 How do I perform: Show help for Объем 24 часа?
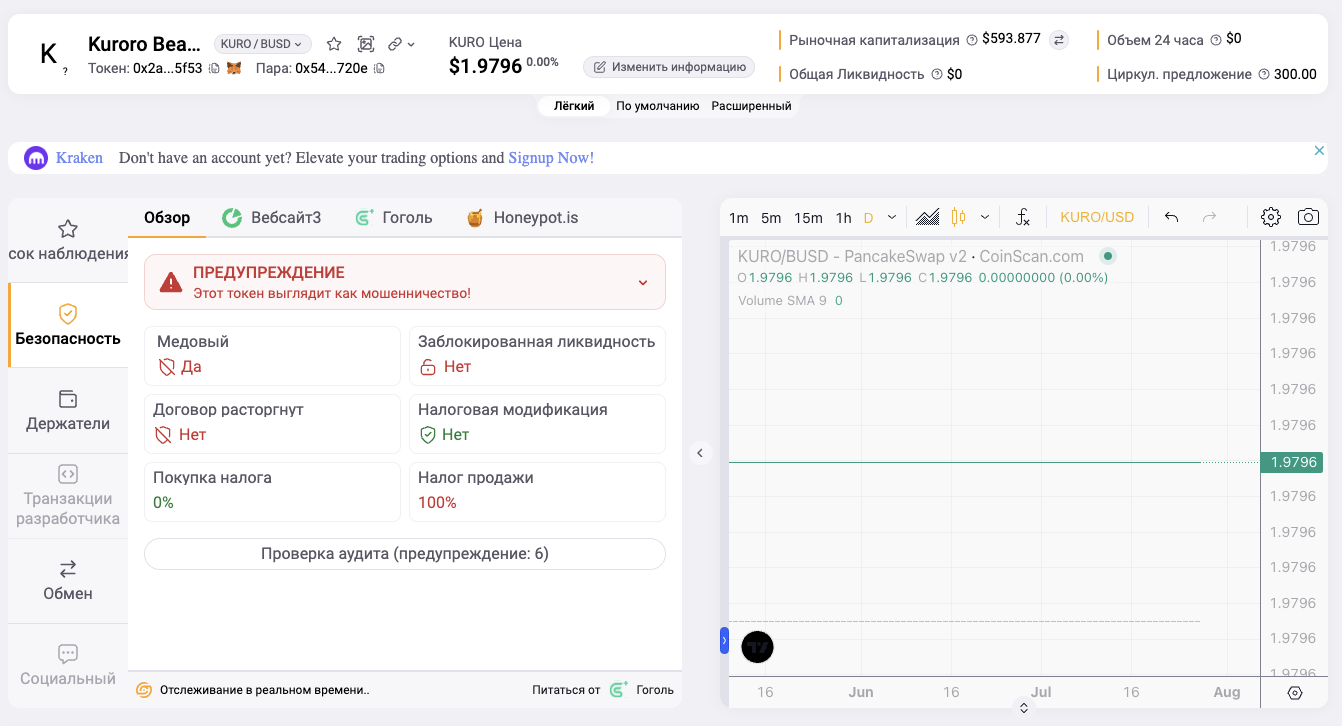coord(1216,40)
